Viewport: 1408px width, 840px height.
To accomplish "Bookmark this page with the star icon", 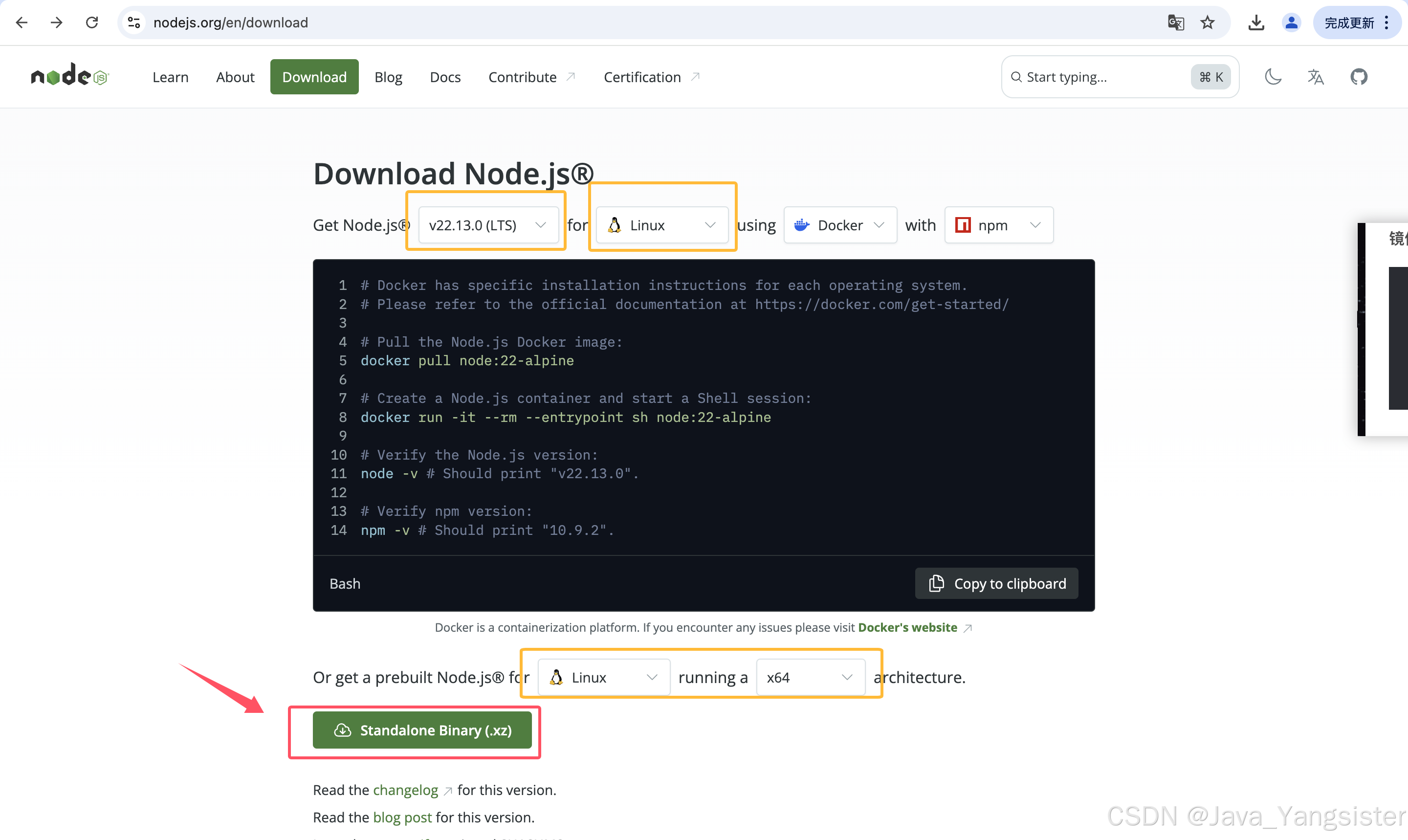I will tap(1208, 22).
